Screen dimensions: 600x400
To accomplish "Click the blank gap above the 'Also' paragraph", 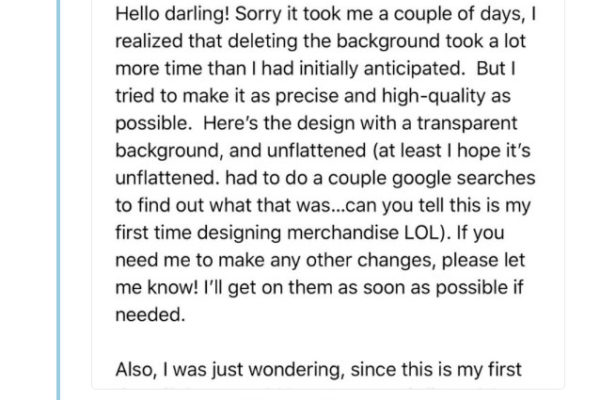I will (x=327, y=342).
